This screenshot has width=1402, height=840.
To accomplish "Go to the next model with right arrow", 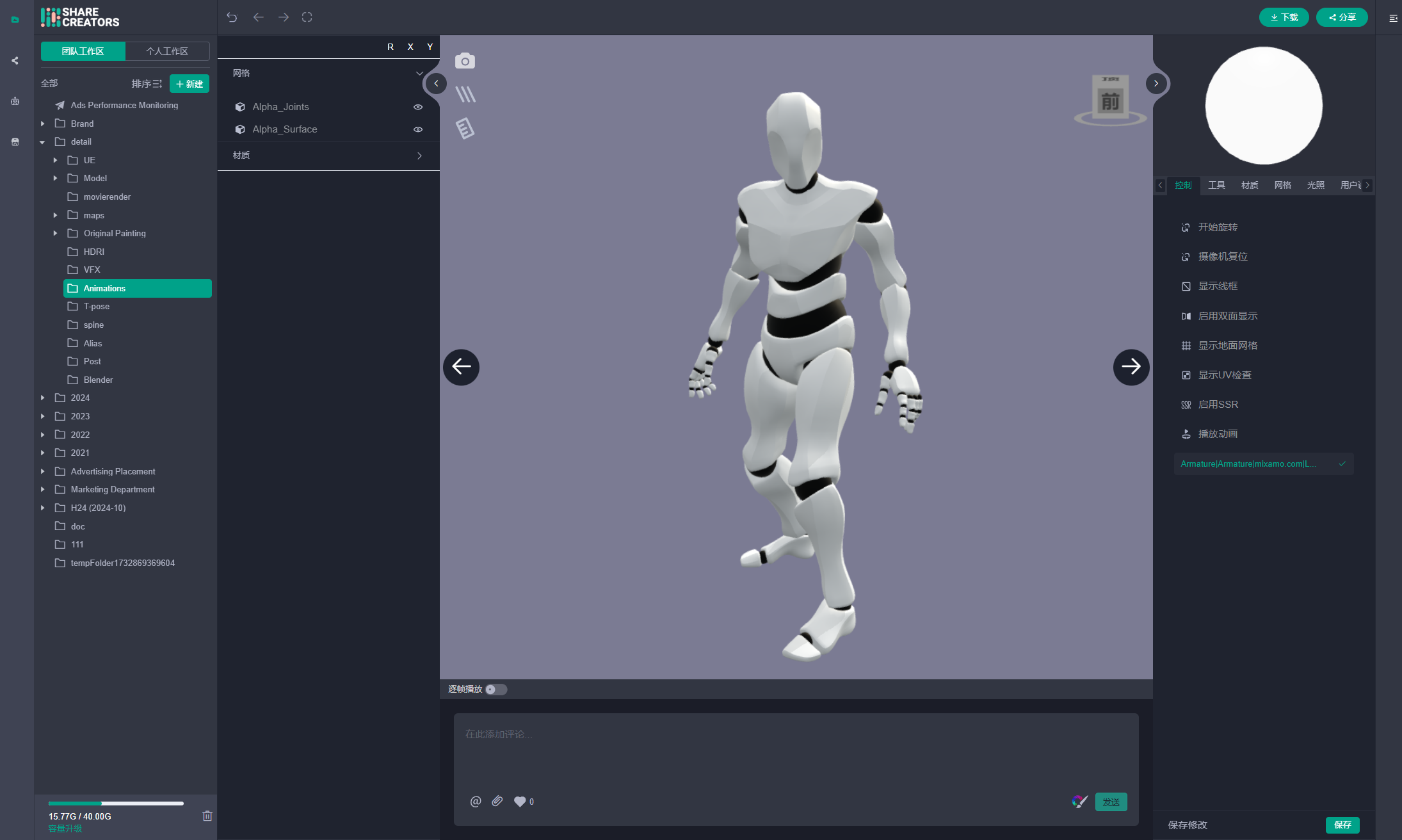I will pos(1131,367).
